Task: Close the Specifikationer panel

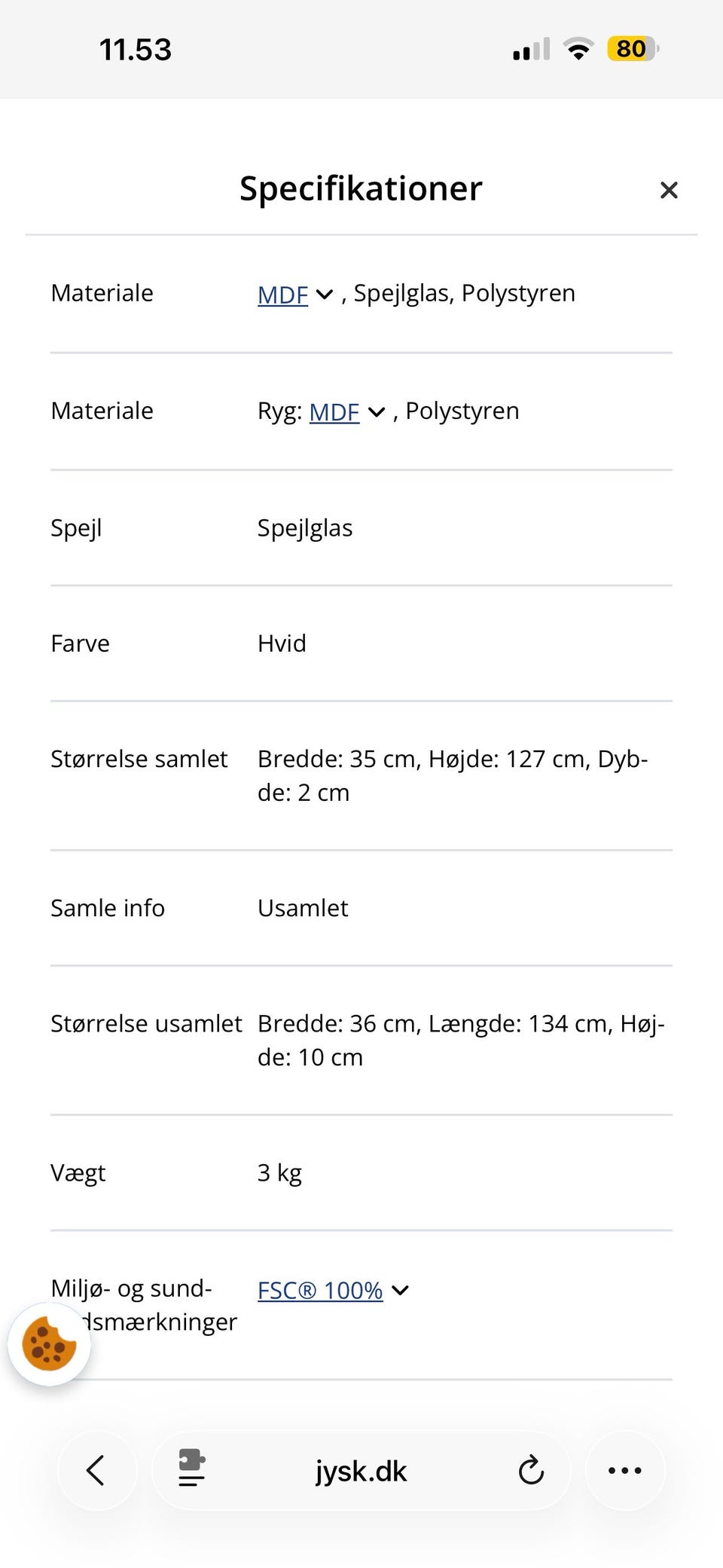Action: click(668, 190)
